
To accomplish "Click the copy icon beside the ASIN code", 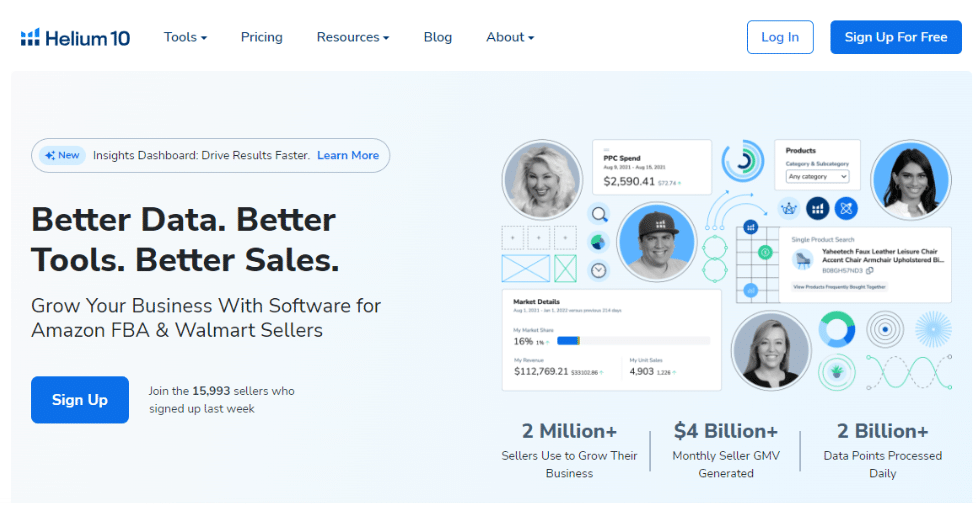I will [870, 271].
